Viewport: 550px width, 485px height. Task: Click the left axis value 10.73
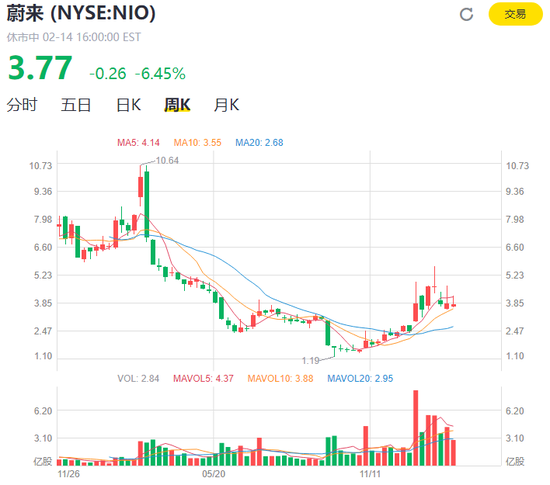pos(41,166)
